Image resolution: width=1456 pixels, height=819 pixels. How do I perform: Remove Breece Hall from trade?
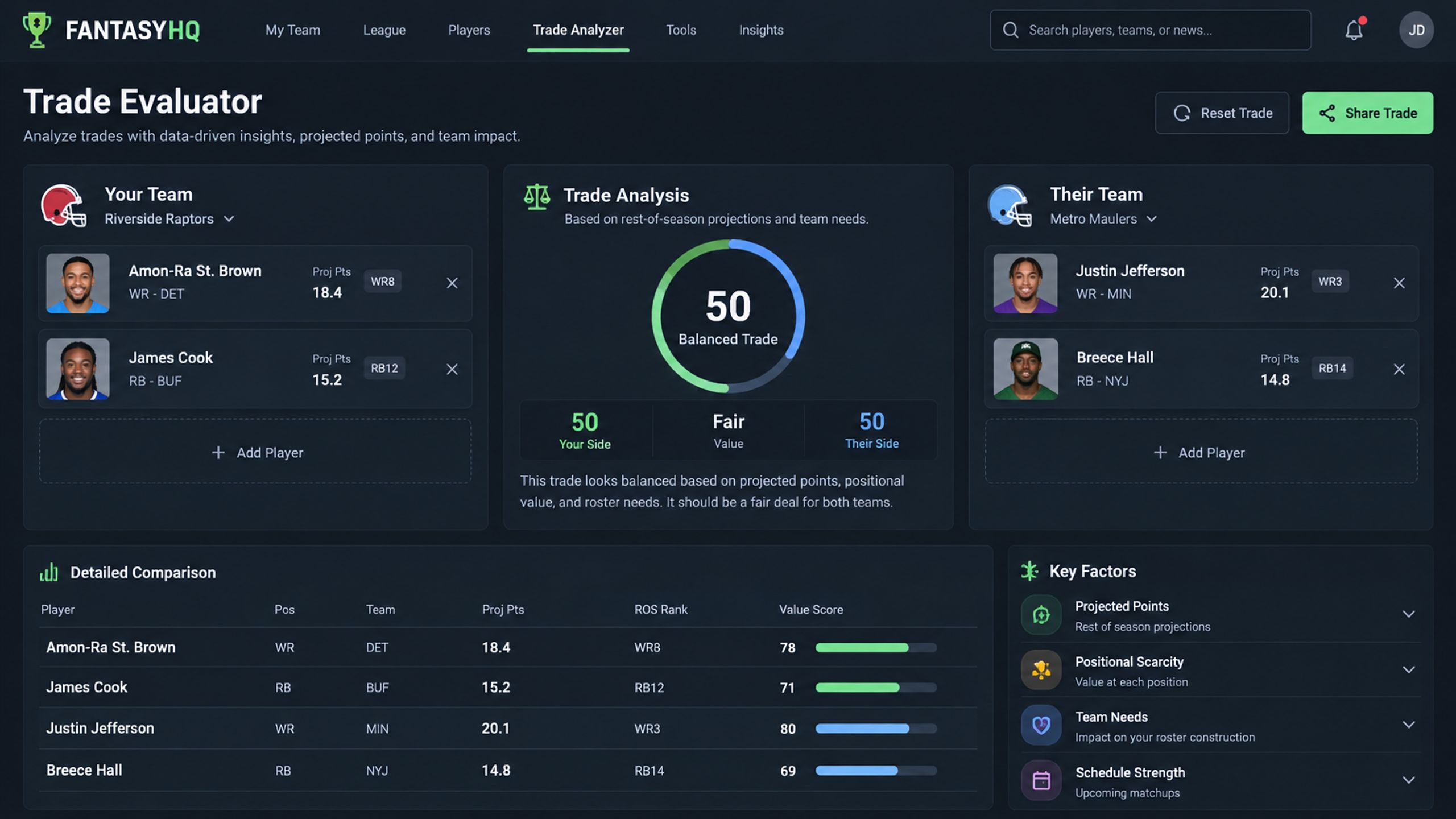point(1399,370)
